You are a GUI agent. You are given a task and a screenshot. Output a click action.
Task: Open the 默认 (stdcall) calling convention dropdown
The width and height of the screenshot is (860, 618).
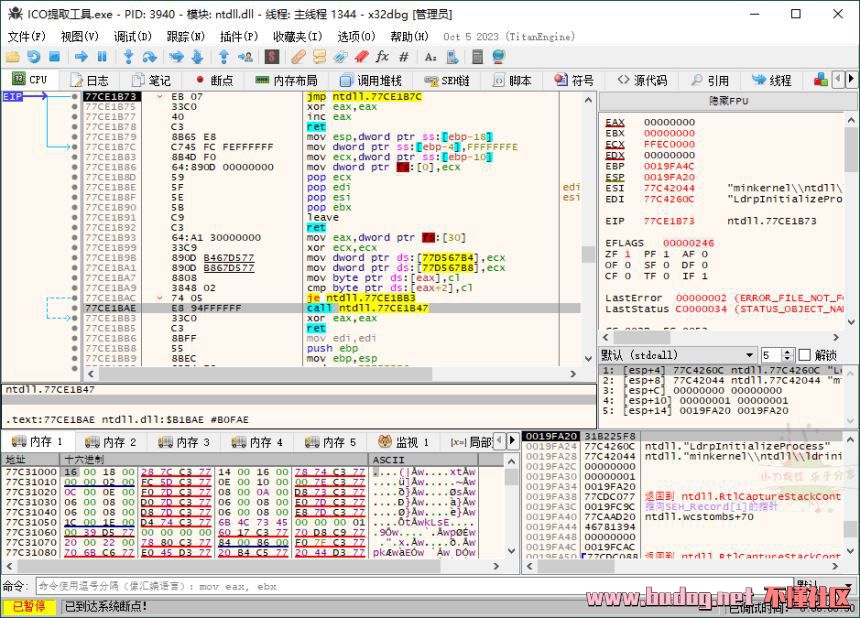pos(678,355)
